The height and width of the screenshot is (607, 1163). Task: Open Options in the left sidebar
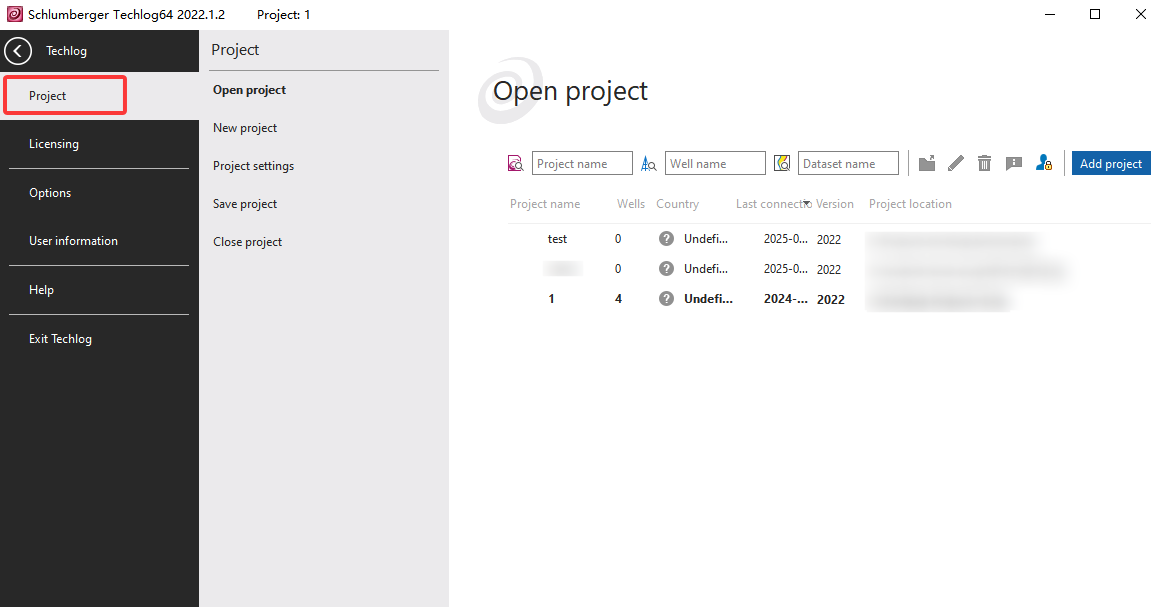(50, 193)
